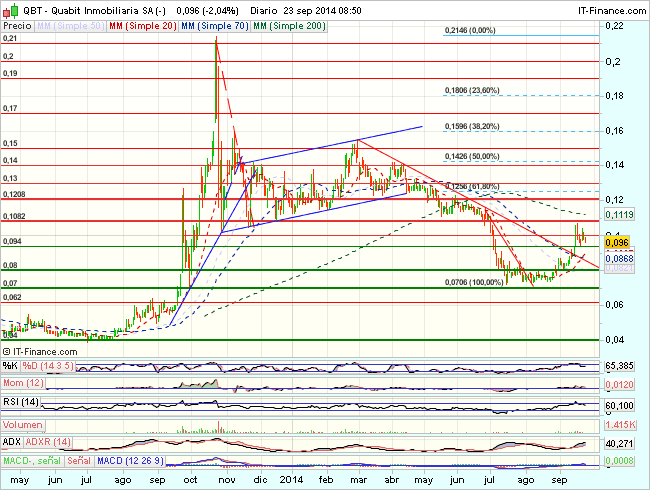Toggle the MM (Simple 50) moving average label
Image resolution: width=650 pixels, height=490 pixels.
(x=70, y=26)
